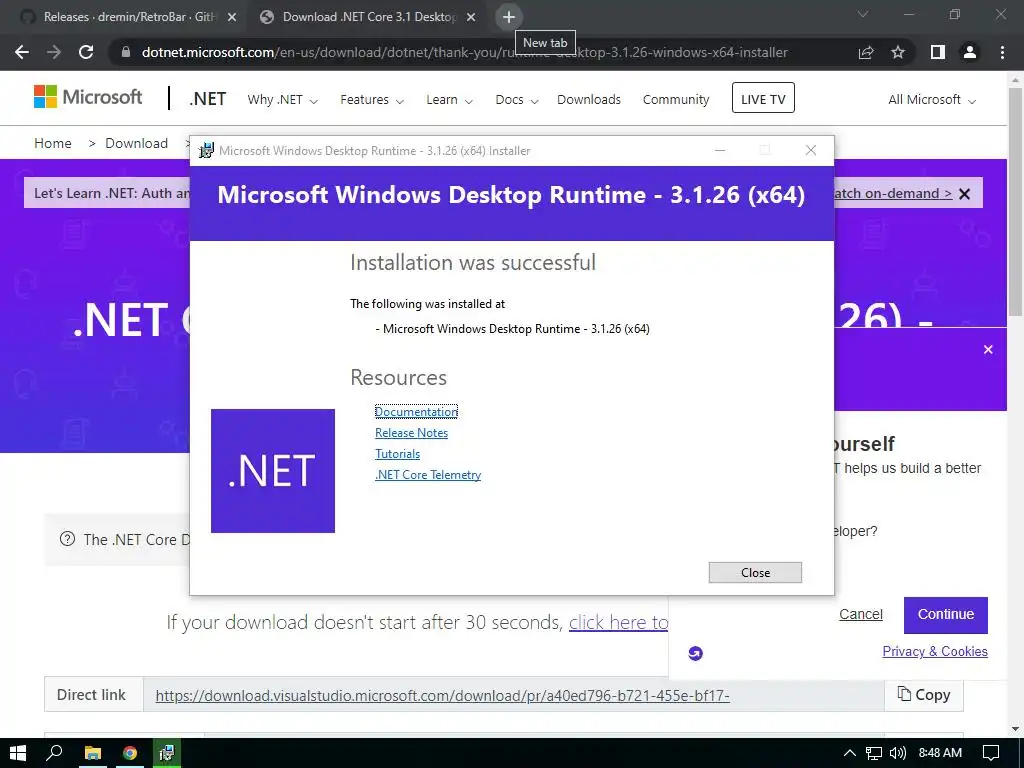Viewport: 1024px width, 768px height.
Task: Show hidden system tray icons
Action: coord(850,753)
